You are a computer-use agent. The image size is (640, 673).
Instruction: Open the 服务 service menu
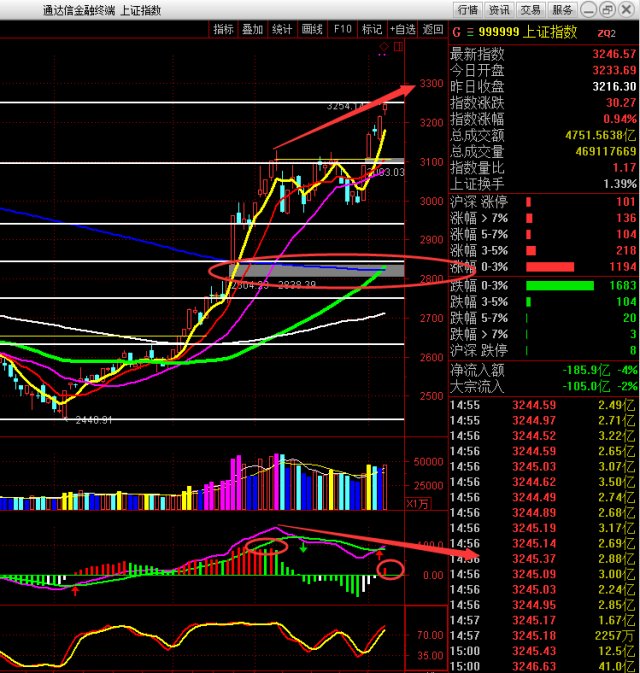click(563, 9)
